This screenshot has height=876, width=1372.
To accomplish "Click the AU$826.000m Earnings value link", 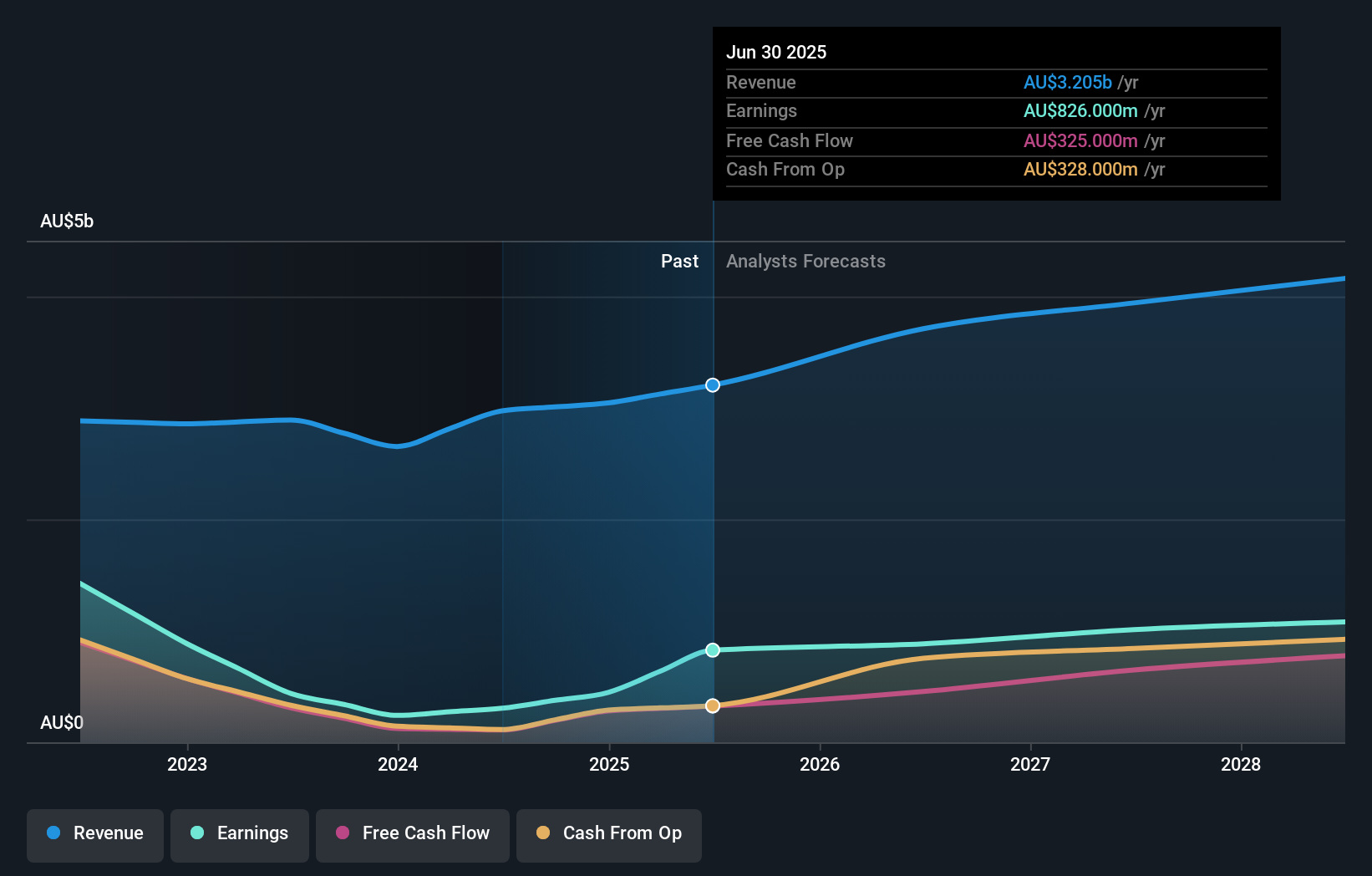I will pyautogui.click(x=1080, y=110).
